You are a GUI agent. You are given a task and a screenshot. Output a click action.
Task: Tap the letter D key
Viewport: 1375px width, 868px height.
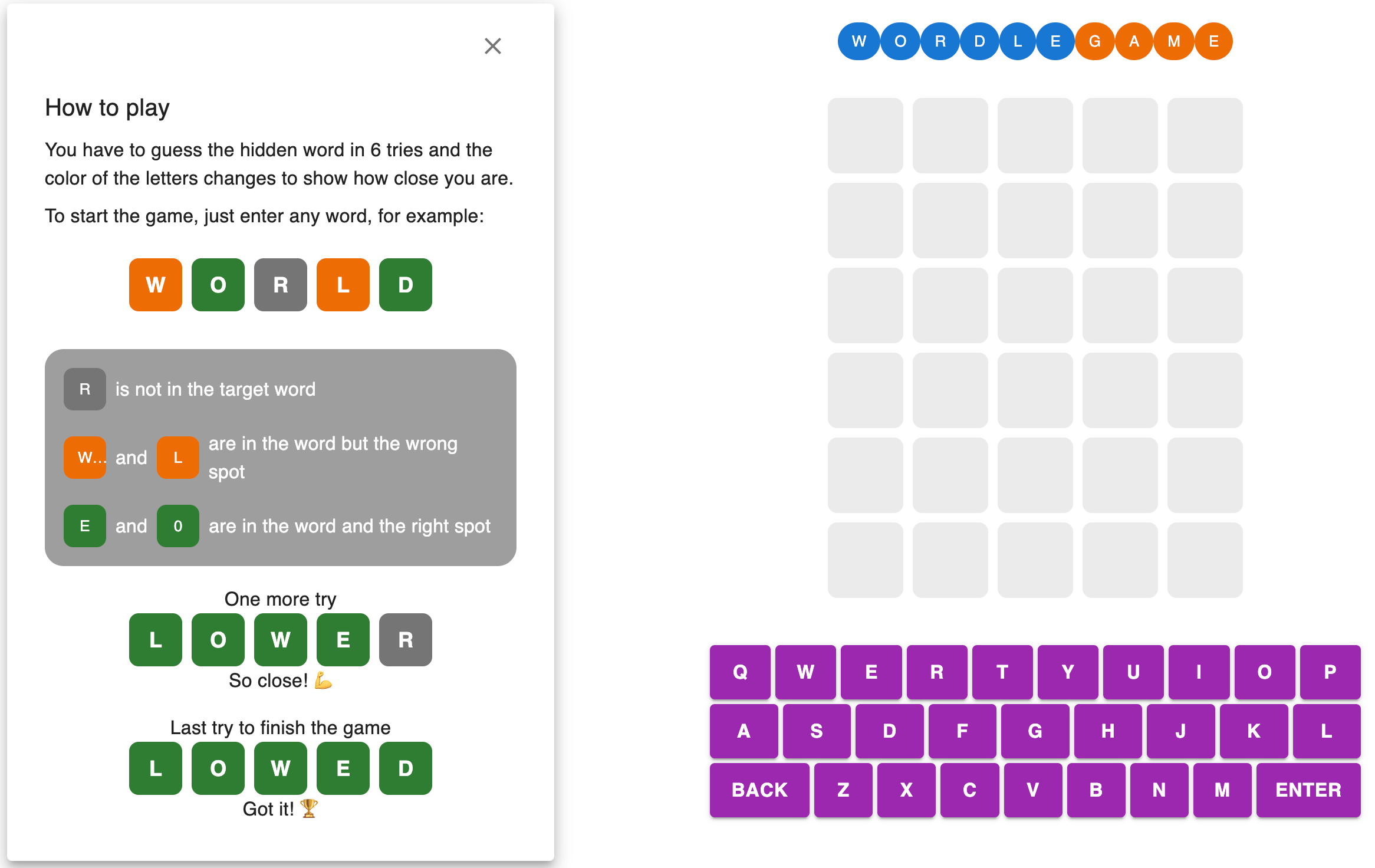tap(889, 731)
